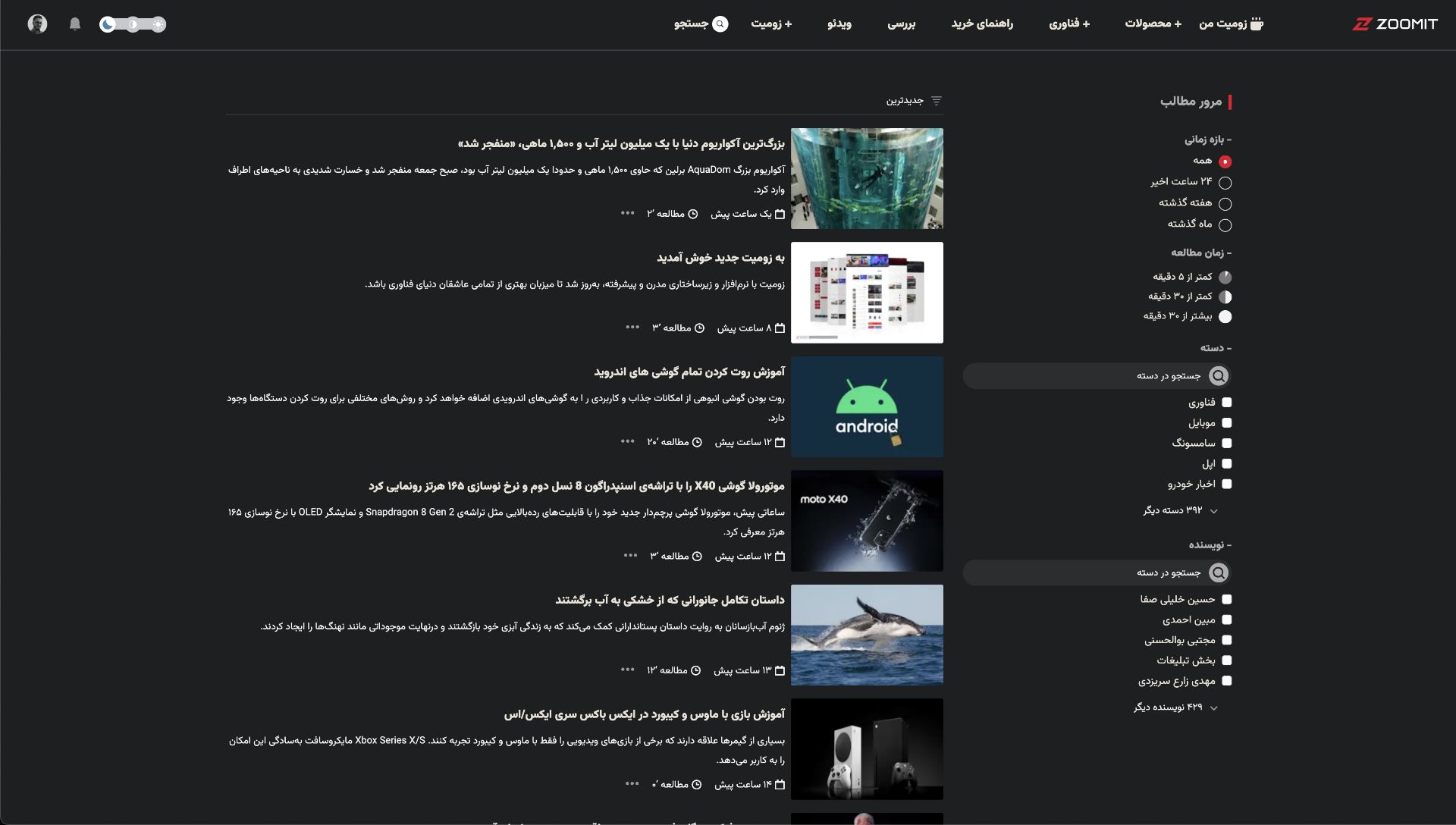Enable the موبایل category checkbox
The image size is (1456, 825).
(x=1227, y=422)
